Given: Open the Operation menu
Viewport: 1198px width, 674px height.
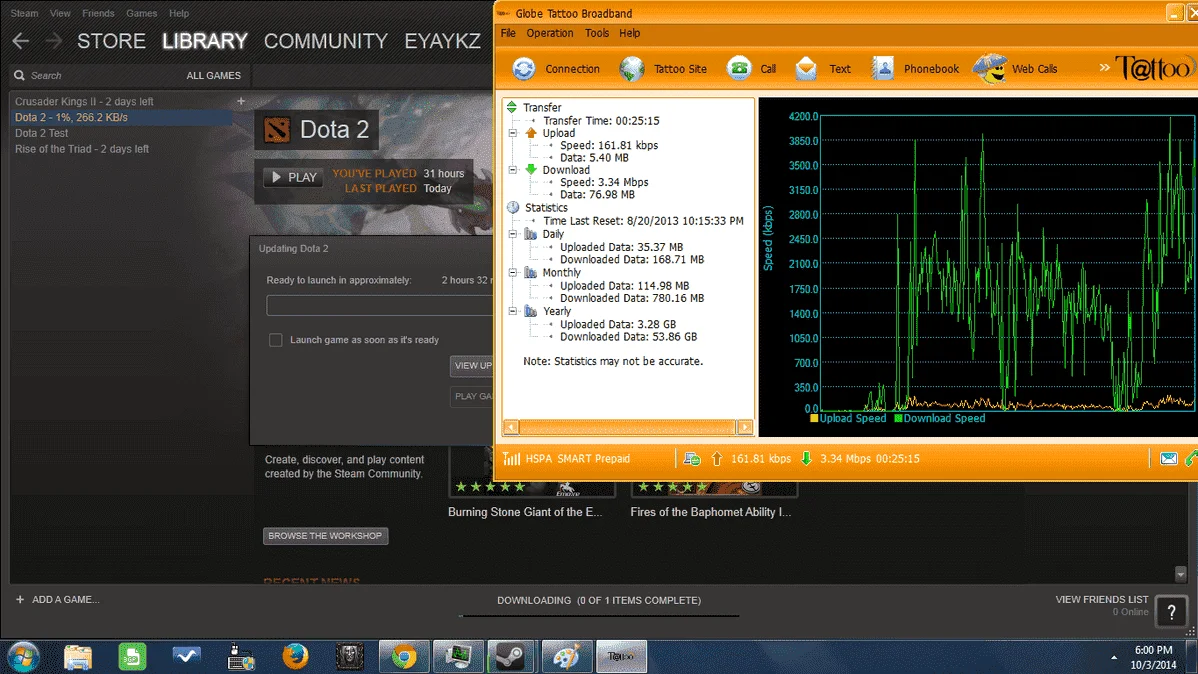Looking at the screenshot, I should point(549,33).
